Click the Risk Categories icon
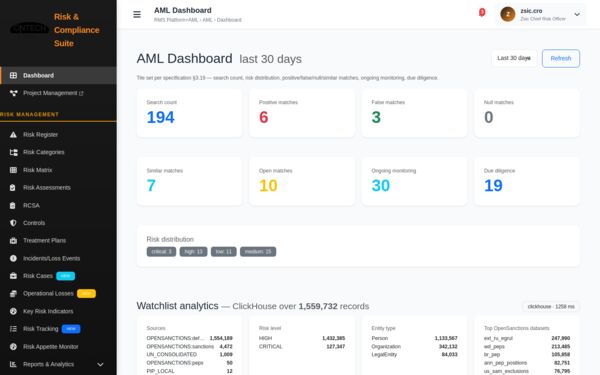The width and height of the screenshot is (600, 375). [x=13, y=152]
